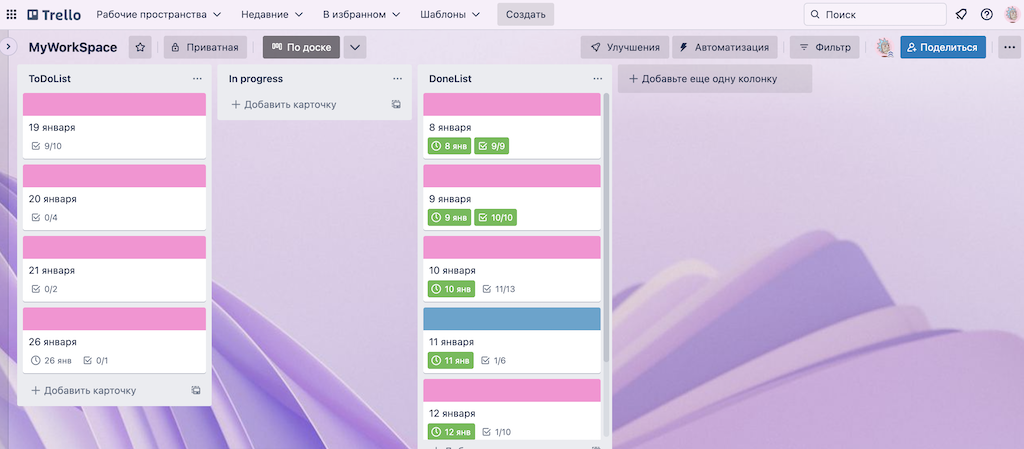Toggle the 11 янв due date badge

(x=451, y=360)
